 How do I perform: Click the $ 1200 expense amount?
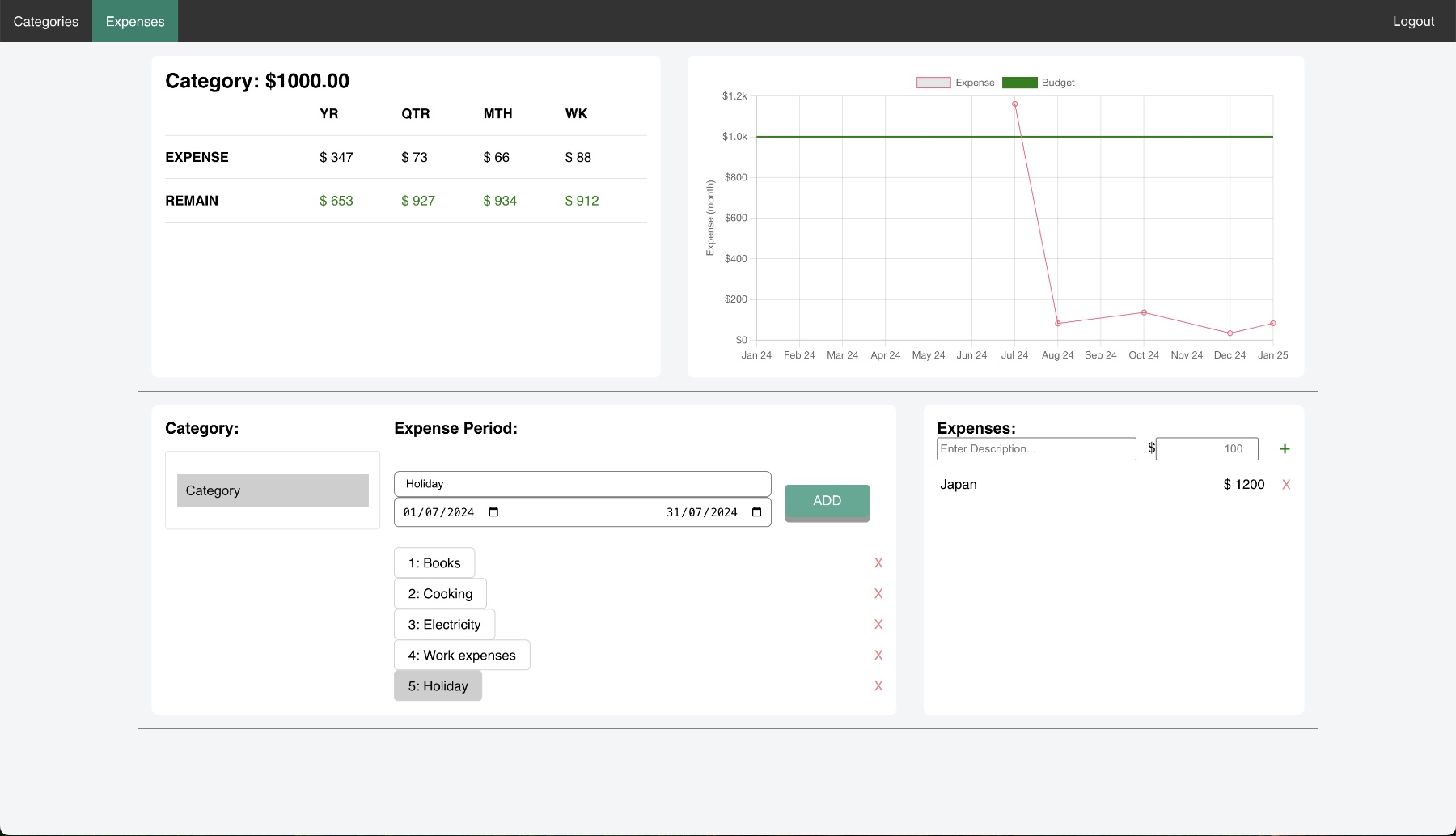click(x=1244, y=485)
